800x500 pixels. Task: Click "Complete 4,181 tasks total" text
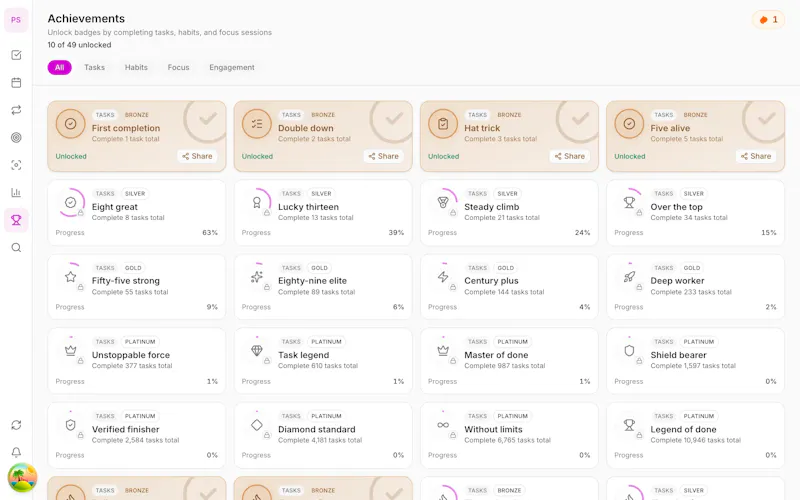(x=320, y=440)
